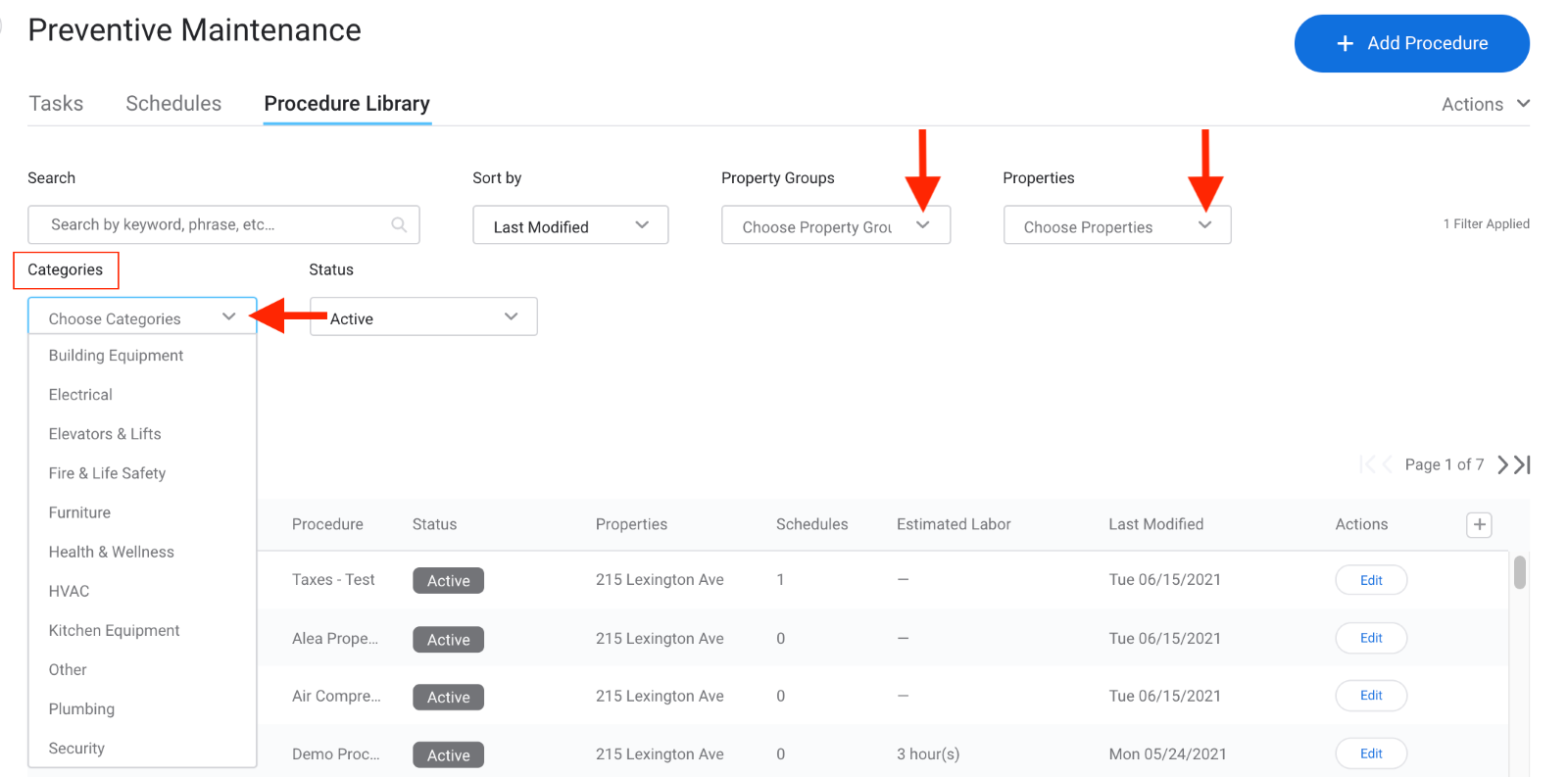Select Other category option
This screenshot has height=777, width=1568.
pyautogui.click(x=142, y=669)
